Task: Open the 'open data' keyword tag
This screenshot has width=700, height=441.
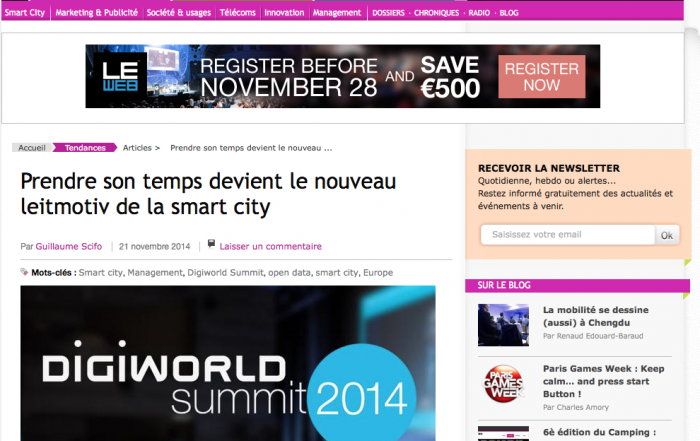Action: 289,272
